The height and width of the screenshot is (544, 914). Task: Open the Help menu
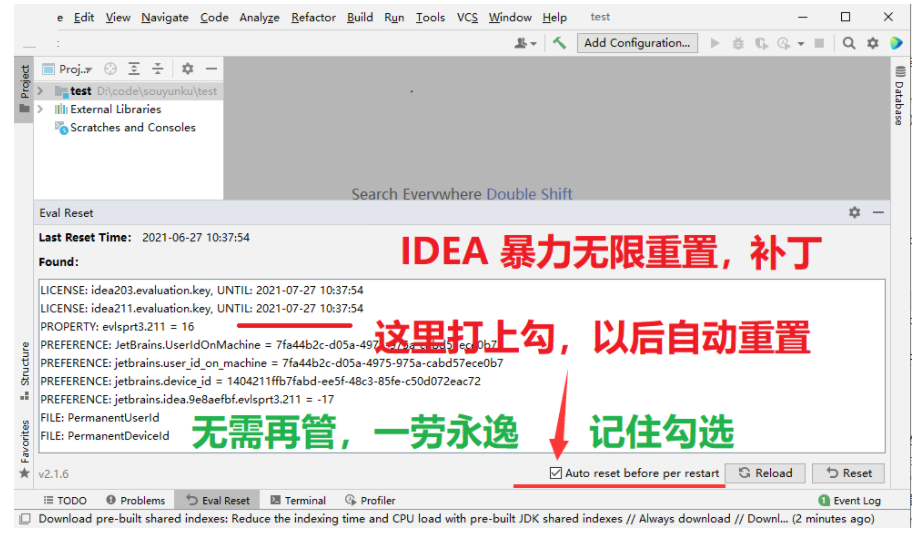(x=554, y=17)
